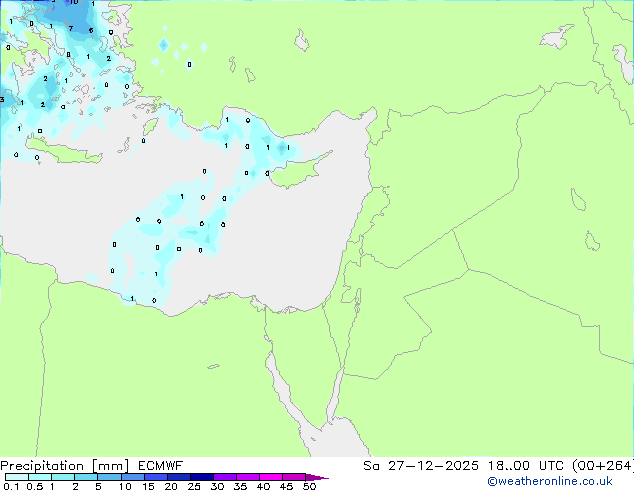
Task: Click the legend label '35'
Action: [x=240, y=486]
